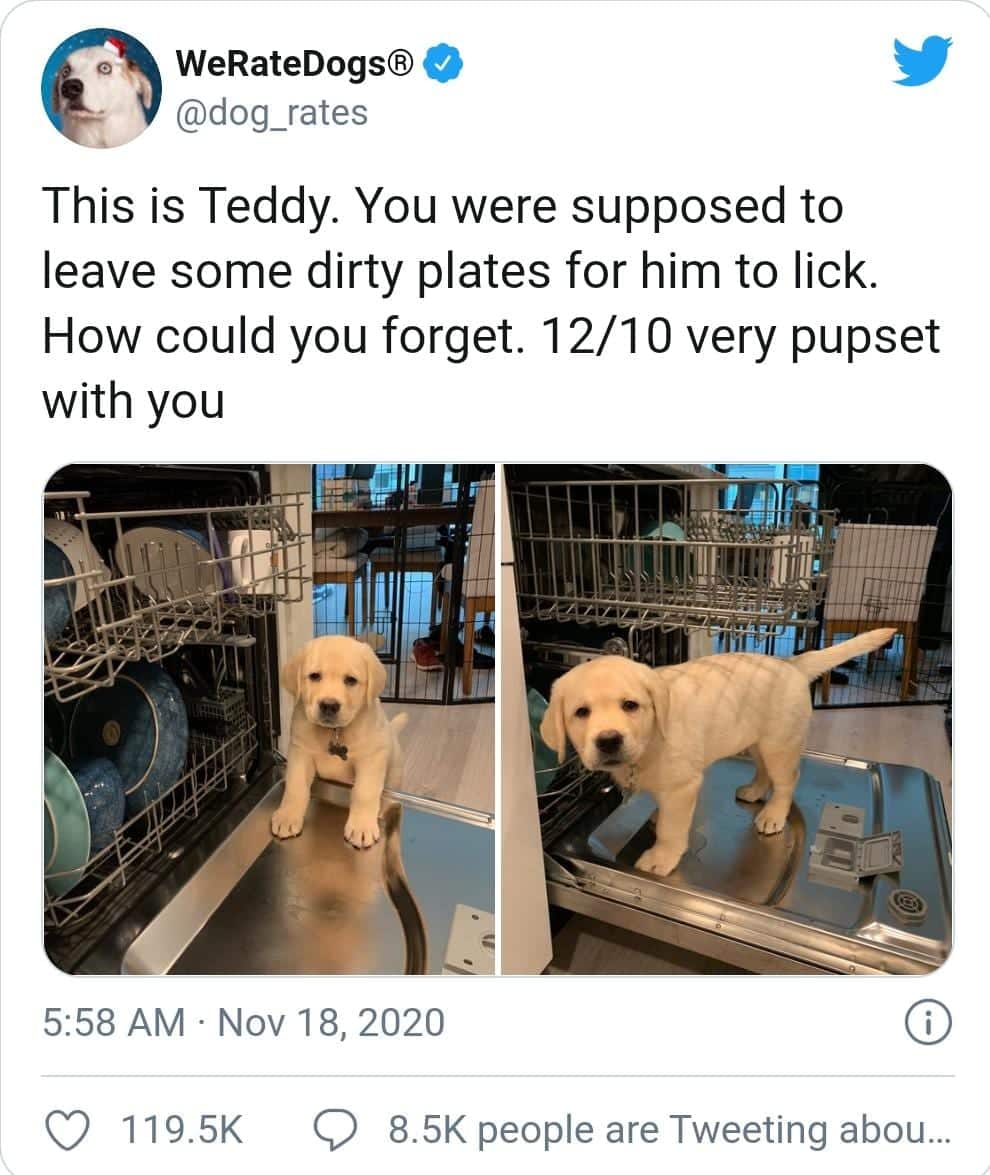Screen dimensions: 990x1175
Task: Like the tweet with heart icon
Action: point(67,1130)
